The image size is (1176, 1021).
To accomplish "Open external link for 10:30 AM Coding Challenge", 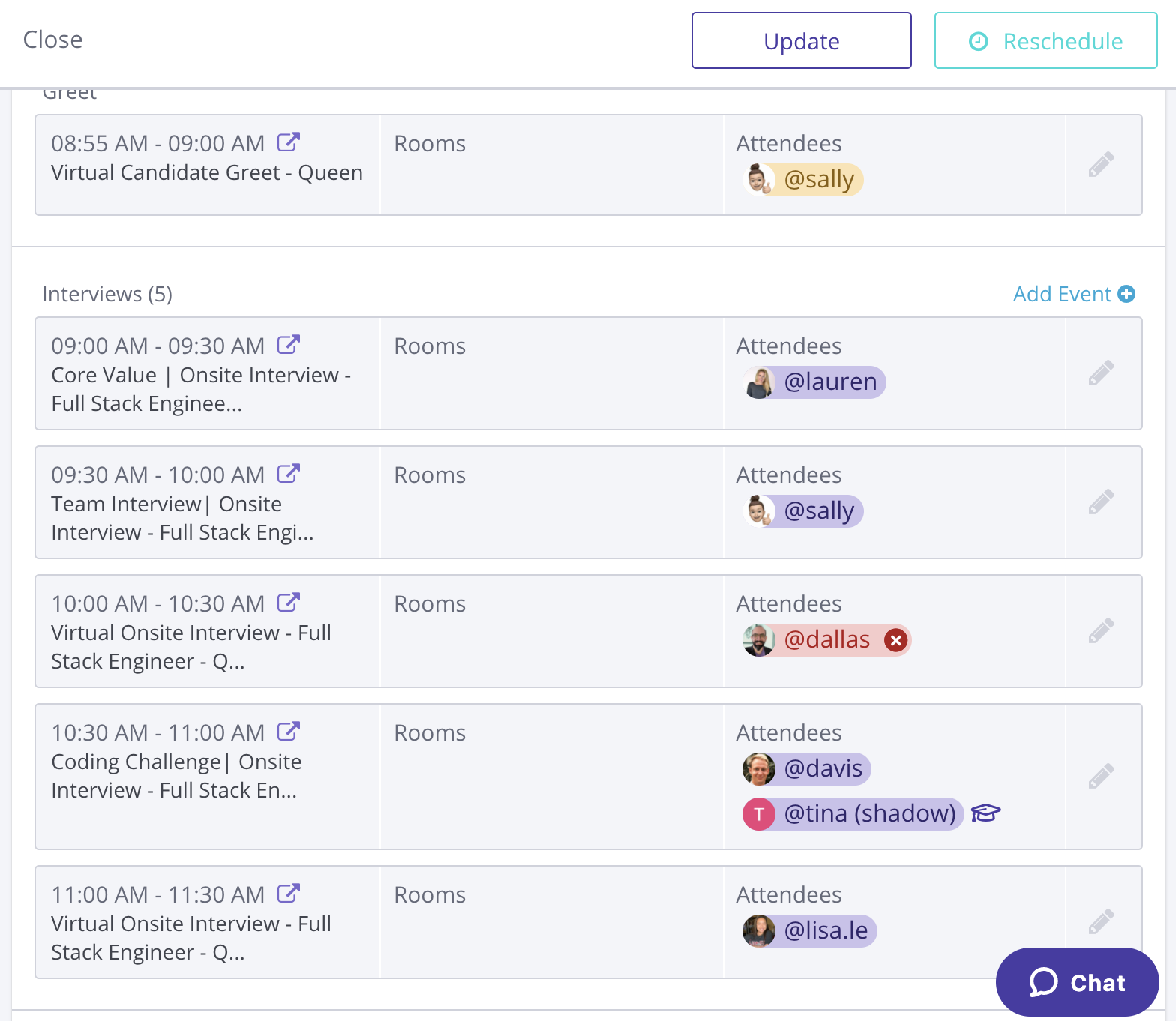I will click(289, 731).
